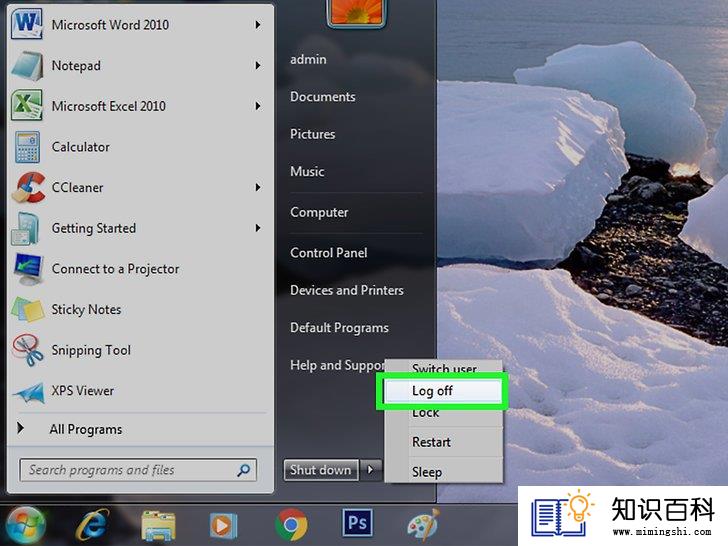Open Help and Support

(x=338, y=365)
